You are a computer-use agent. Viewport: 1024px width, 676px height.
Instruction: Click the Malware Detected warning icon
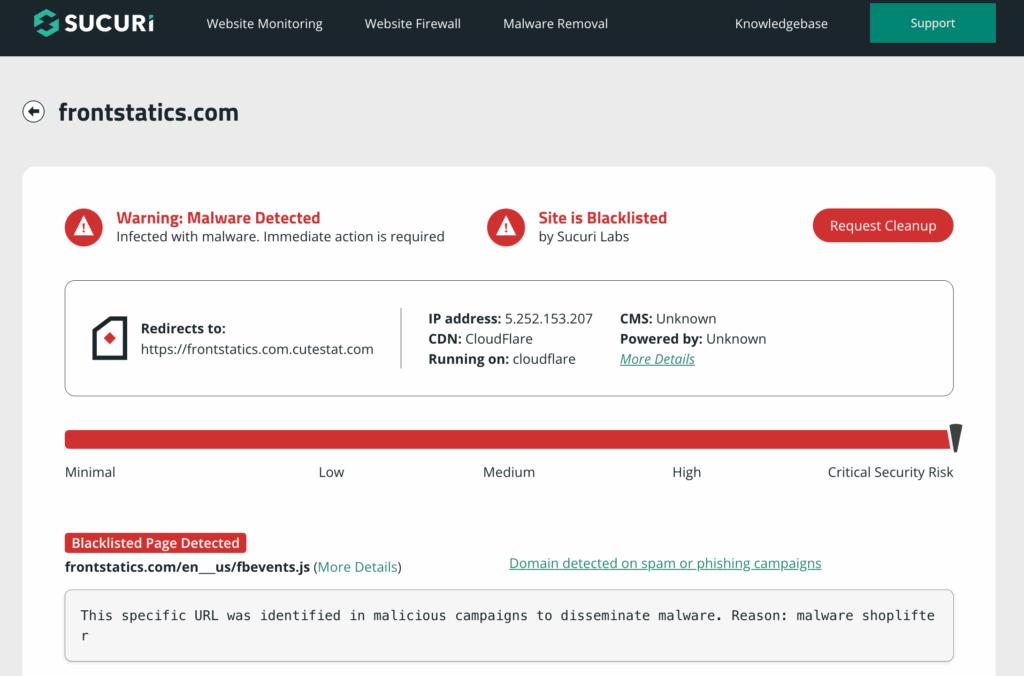[x=84, y=227]
